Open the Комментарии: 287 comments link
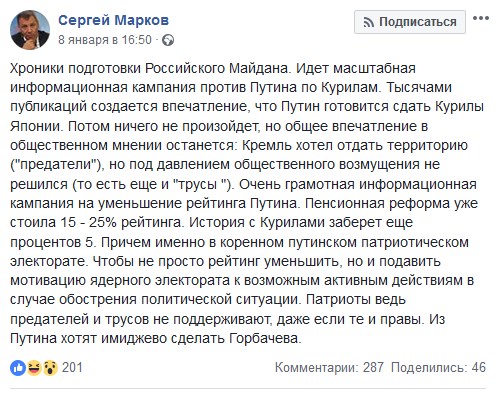The image size is (497, 393). tap(329, 368)
